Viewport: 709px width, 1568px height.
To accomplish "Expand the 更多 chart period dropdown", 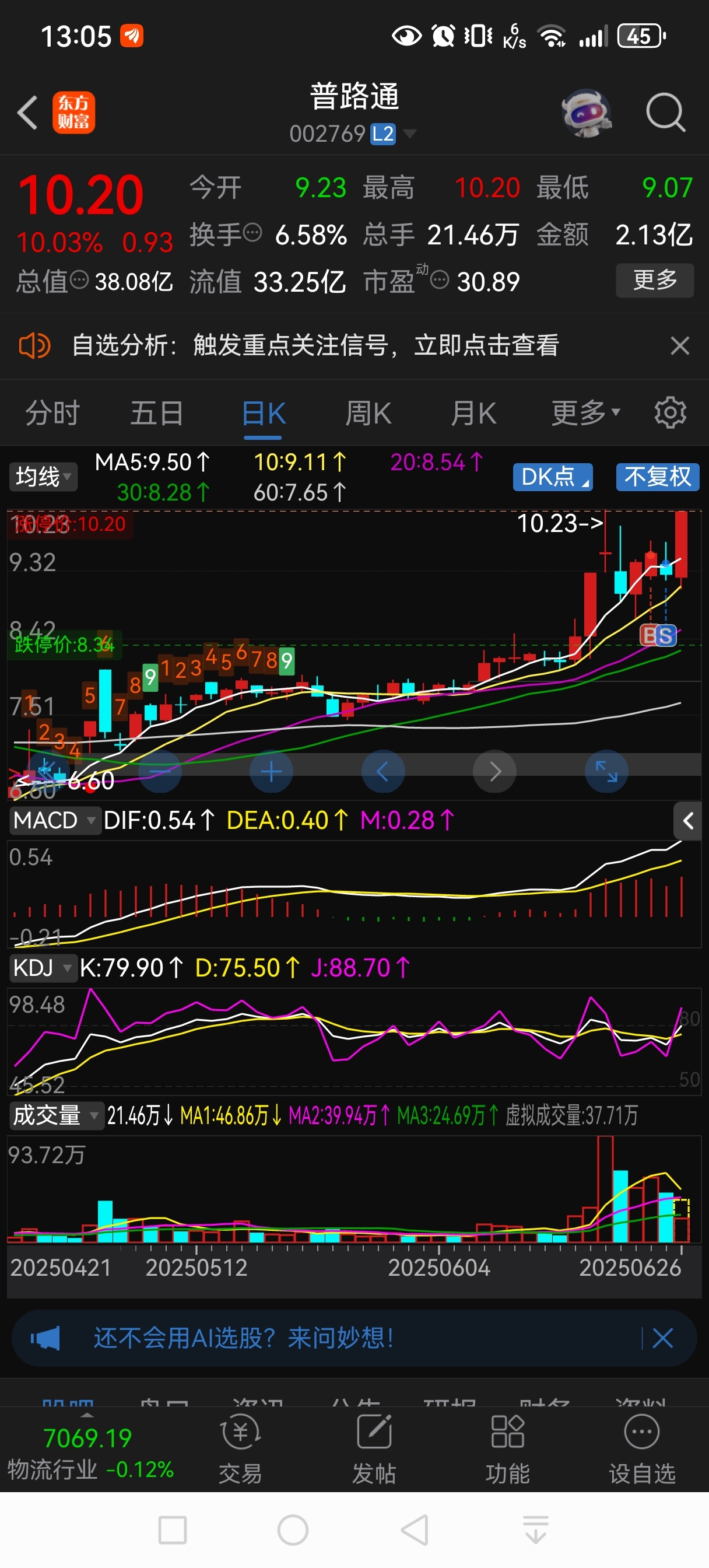I will click(x=585, y=414).
